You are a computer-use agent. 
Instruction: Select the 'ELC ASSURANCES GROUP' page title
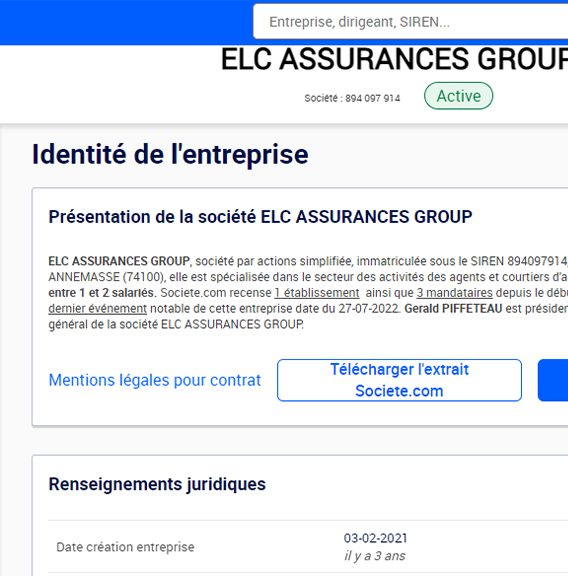tap(394, 59)
